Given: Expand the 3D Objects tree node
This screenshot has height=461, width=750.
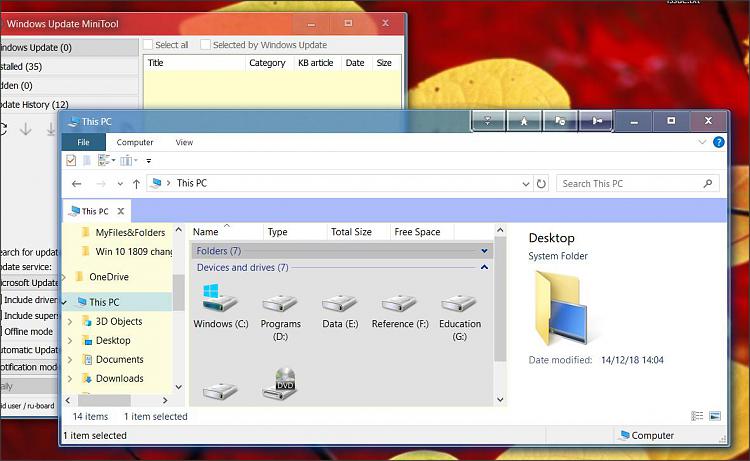Looking at the screenshot, I should tap(70, 321).
